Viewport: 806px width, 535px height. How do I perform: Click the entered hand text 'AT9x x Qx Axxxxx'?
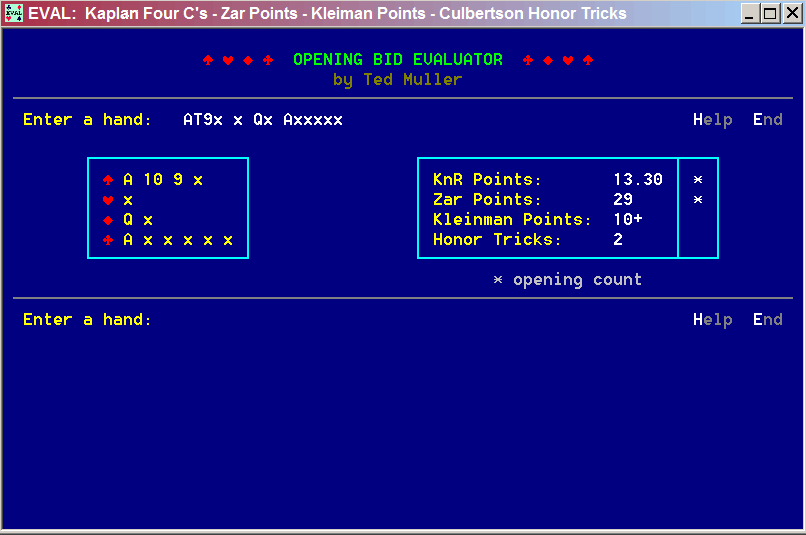click(x=262, y=120)
